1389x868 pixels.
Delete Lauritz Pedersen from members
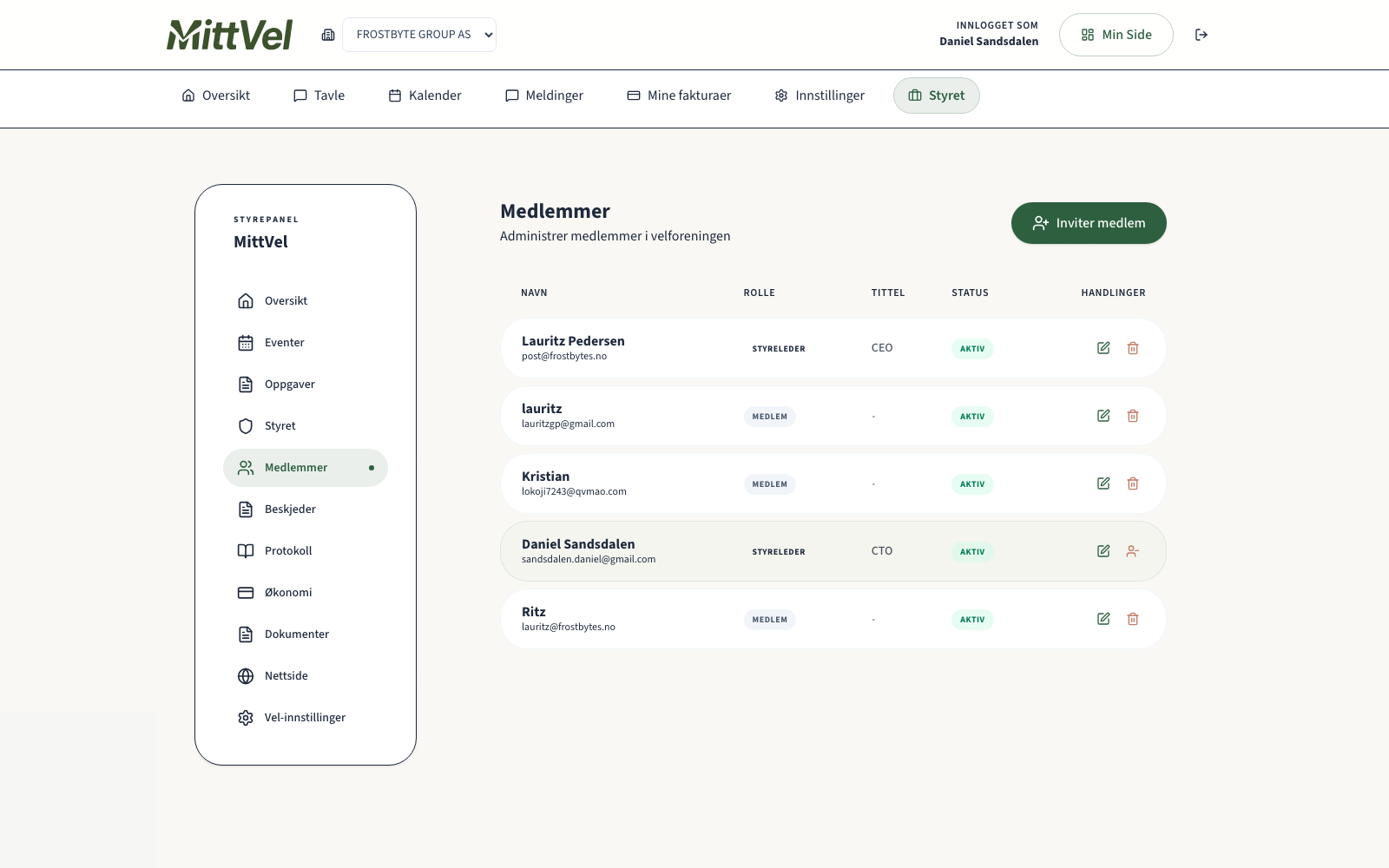pos(1133,348)
